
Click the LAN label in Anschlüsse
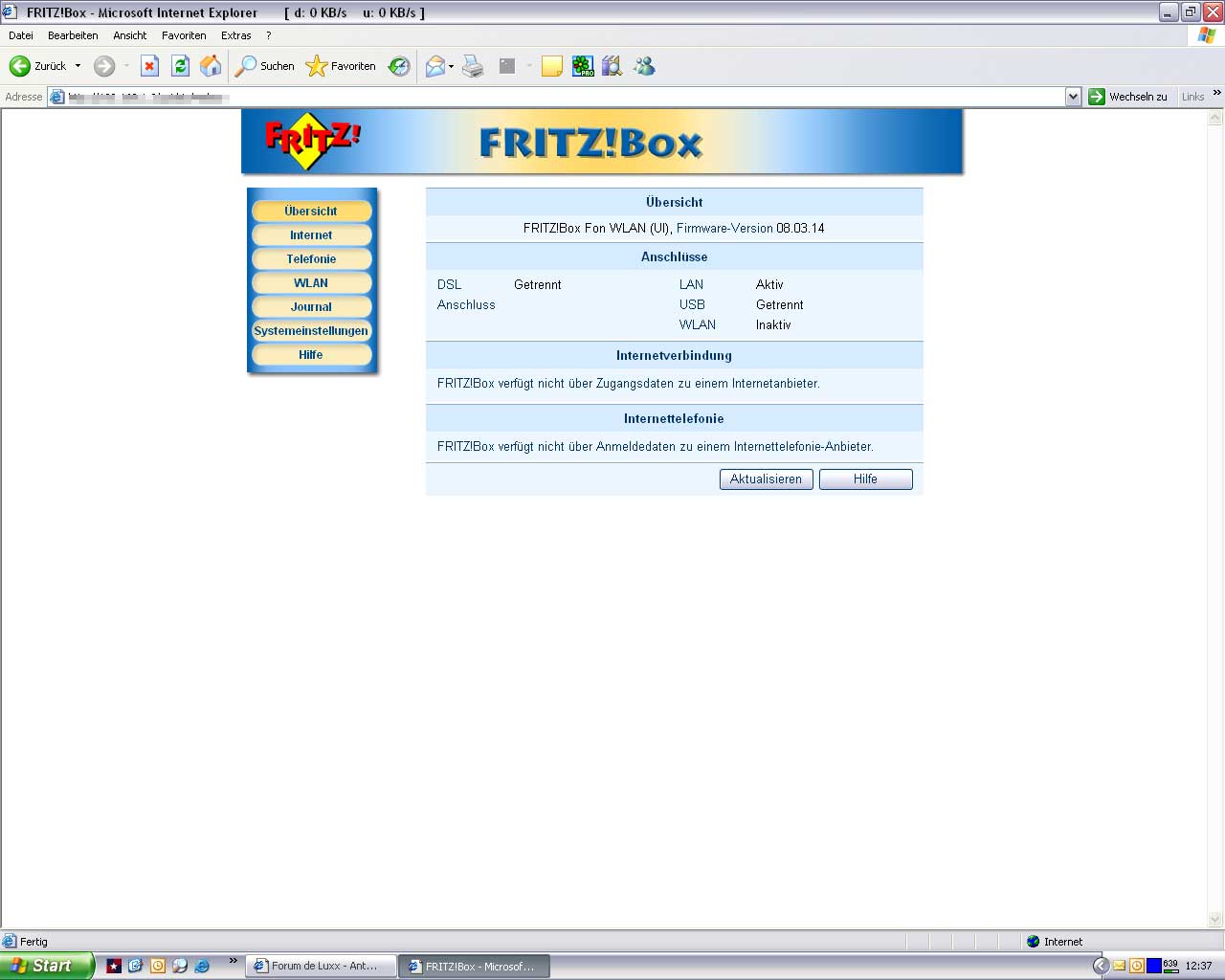click(x=691, y=285)
